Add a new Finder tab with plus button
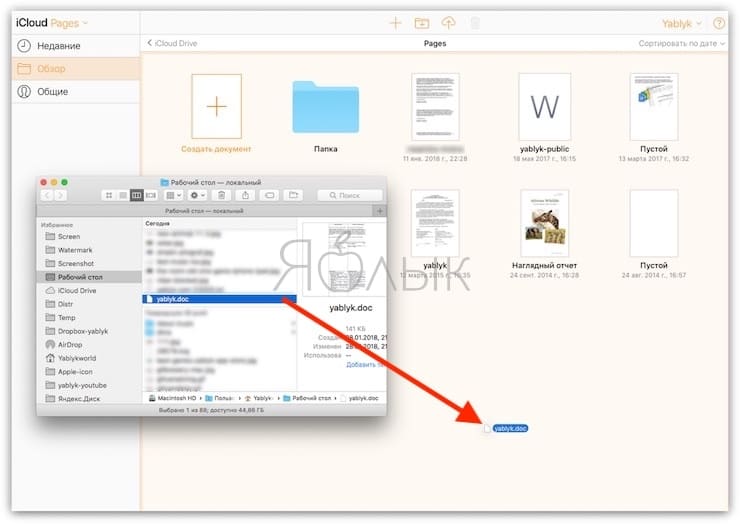The height and width of the screenshot is (524, 740). (x=379, y=211)
